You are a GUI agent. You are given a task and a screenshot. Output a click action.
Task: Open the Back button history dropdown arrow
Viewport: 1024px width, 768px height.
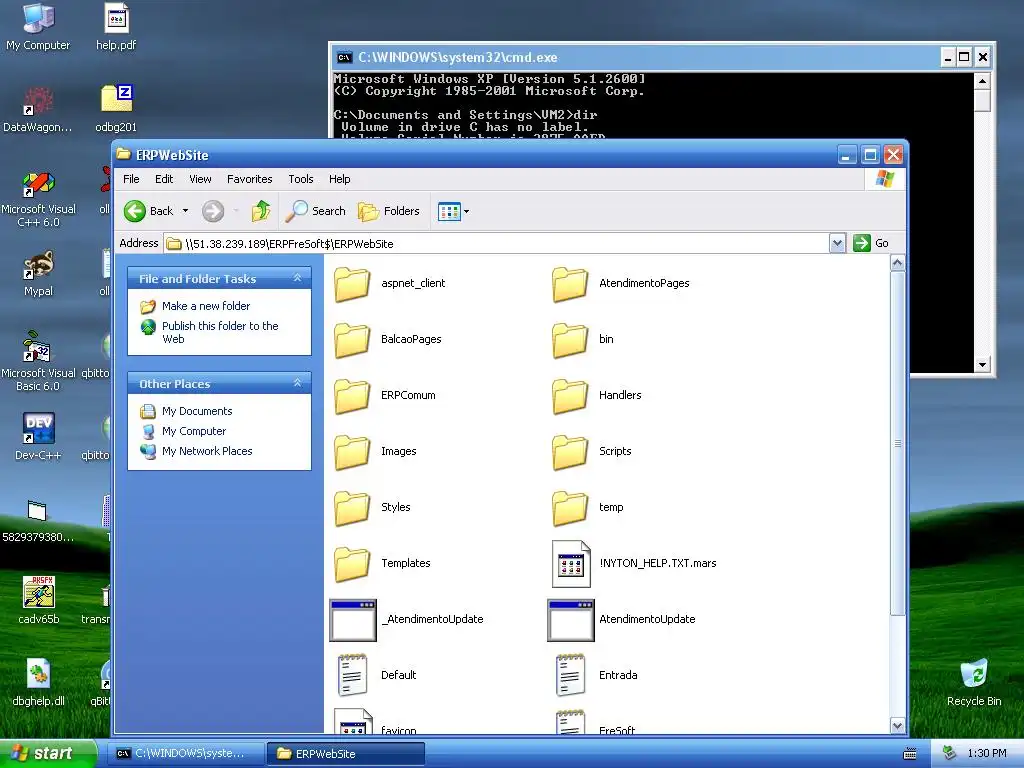point(185,211)
